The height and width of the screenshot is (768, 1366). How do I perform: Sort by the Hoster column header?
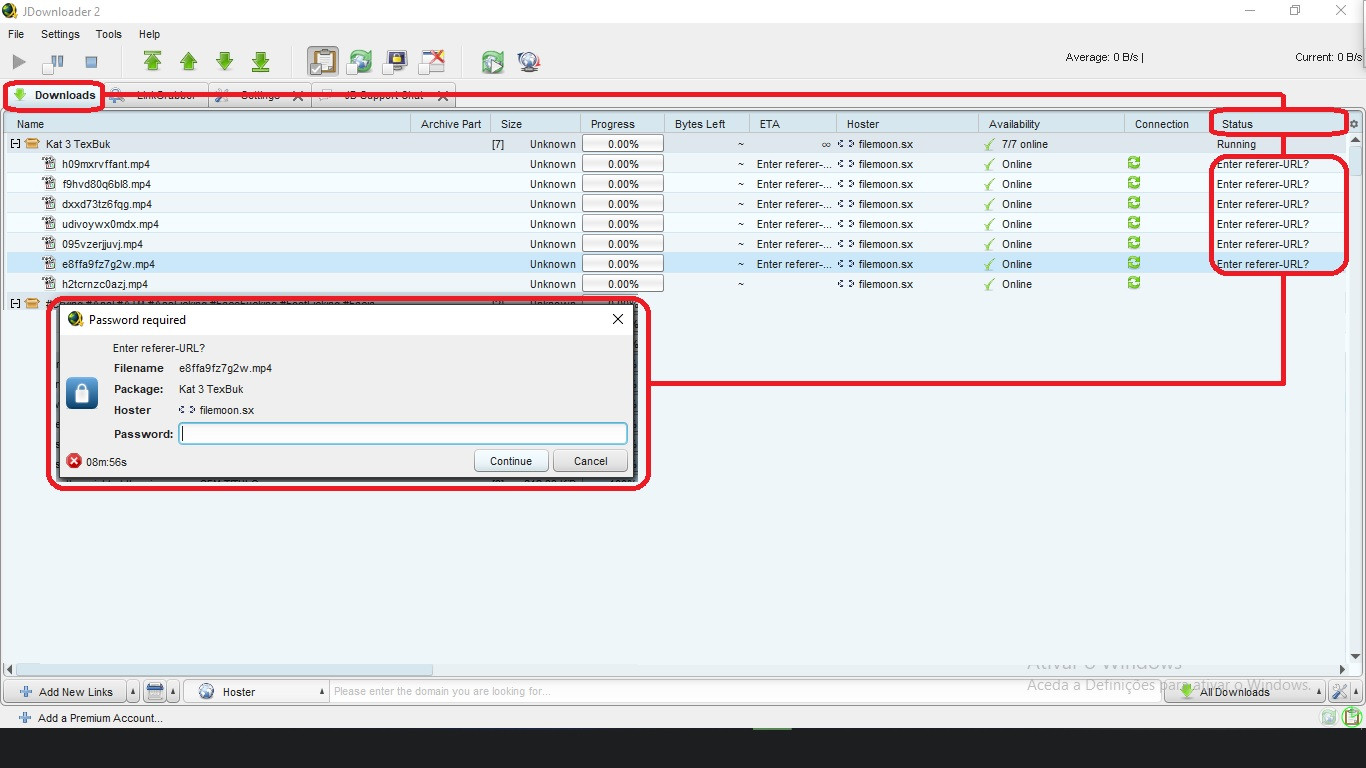click(x=908, y=124)
